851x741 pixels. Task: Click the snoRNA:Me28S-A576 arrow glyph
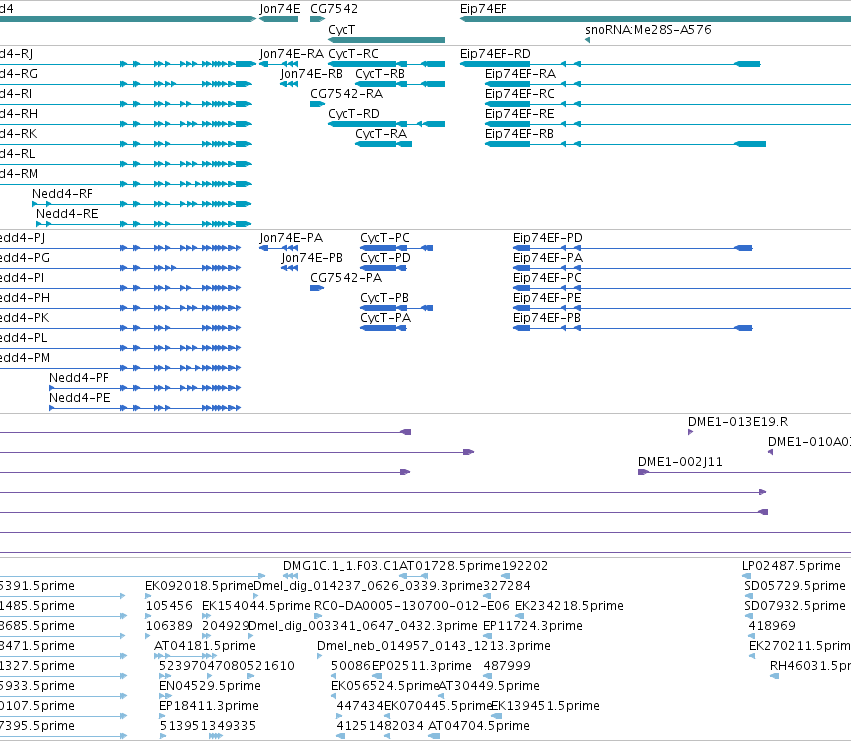587,40
